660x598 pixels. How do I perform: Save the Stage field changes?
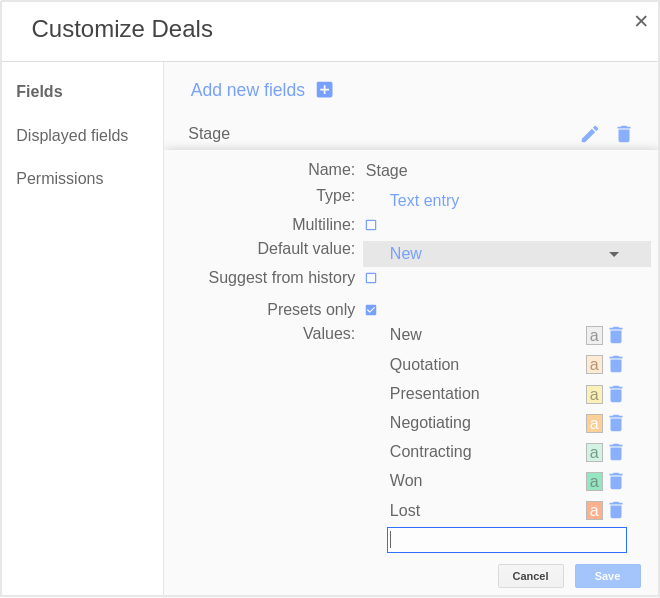[x=607, y=576]
